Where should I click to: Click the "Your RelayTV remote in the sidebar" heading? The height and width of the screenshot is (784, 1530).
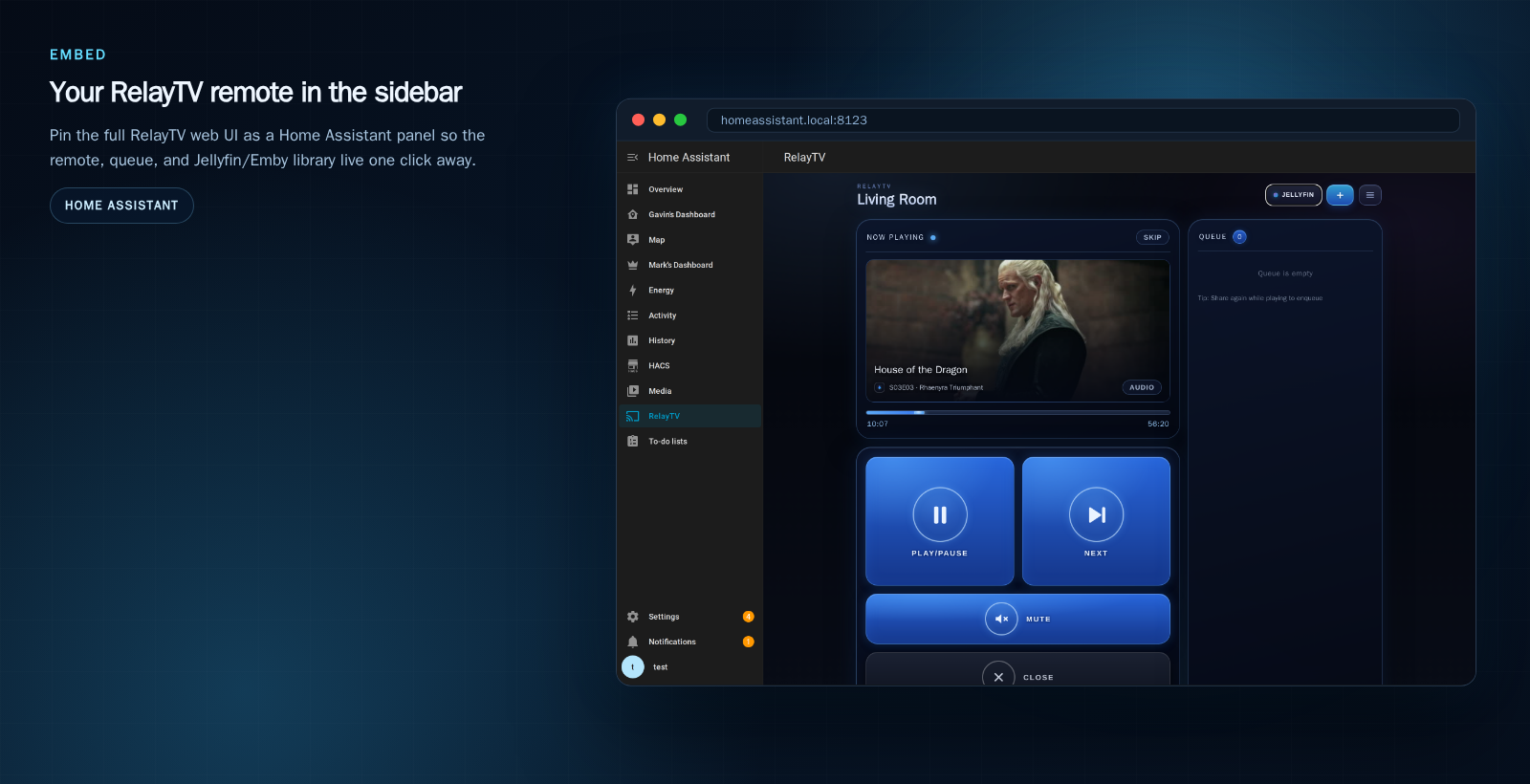coord(255,93)
